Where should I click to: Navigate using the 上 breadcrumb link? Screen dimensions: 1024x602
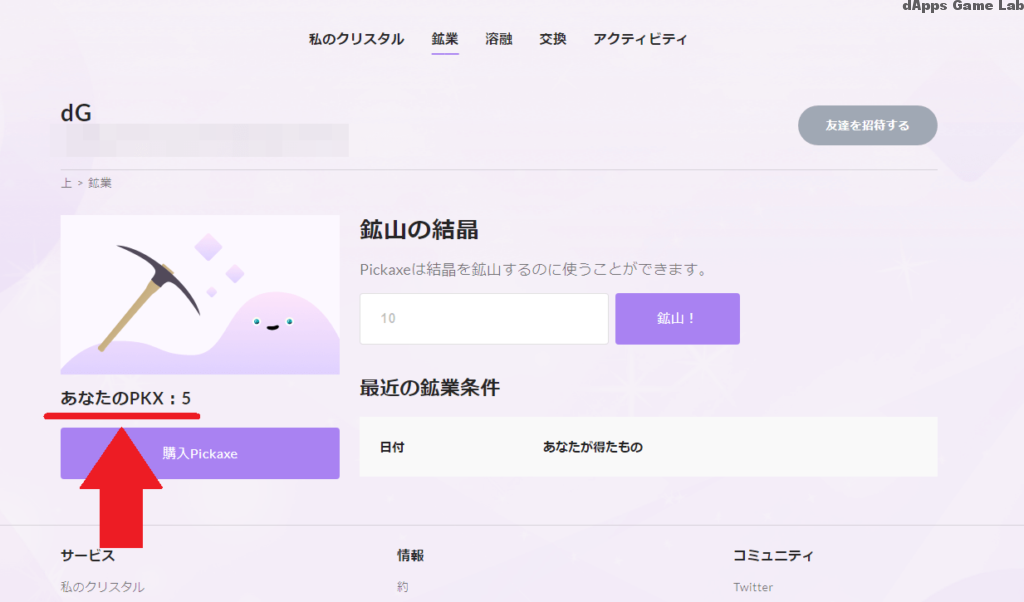pos(64,183)
